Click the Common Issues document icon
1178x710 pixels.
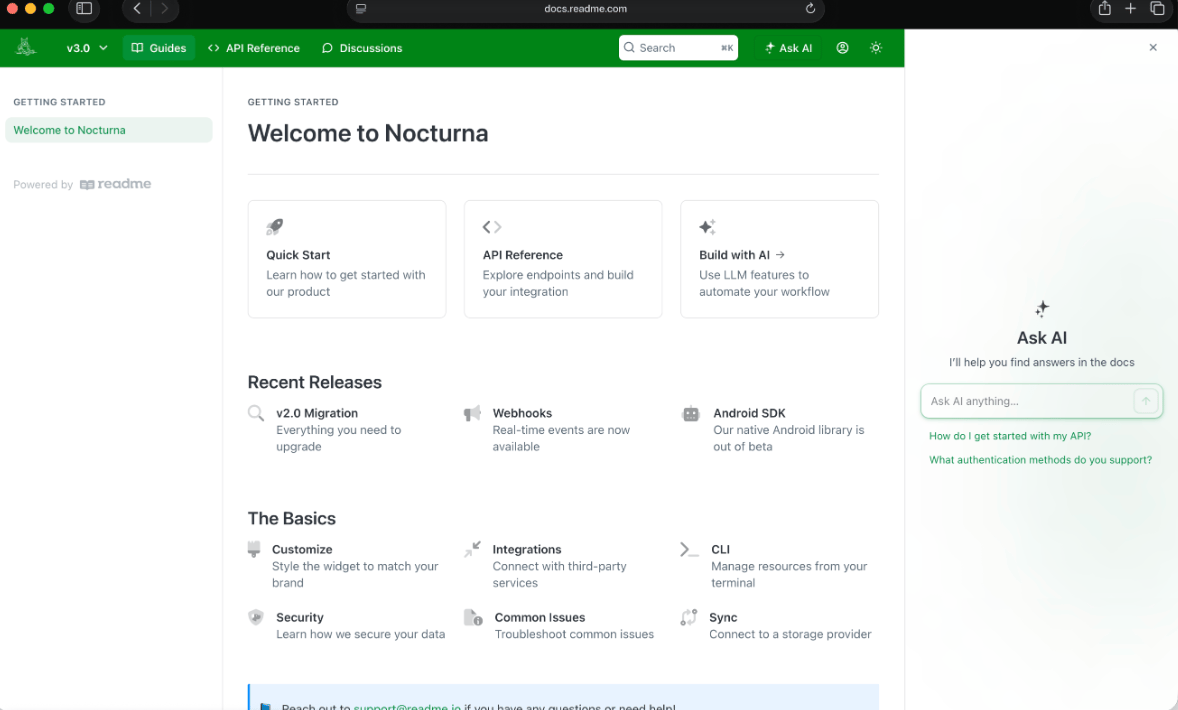tap(473, 618)
